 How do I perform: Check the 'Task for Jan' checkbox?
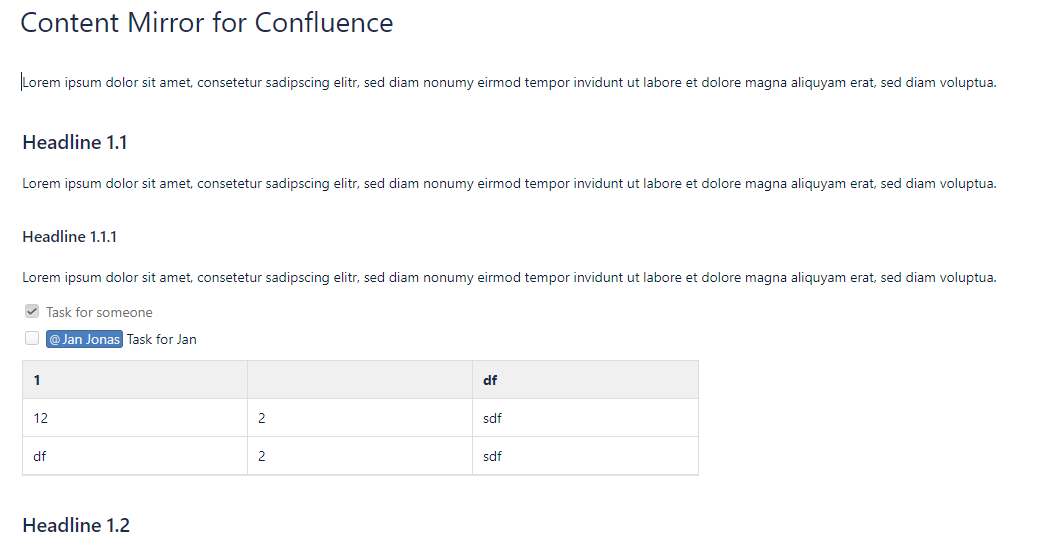[32, 339]
